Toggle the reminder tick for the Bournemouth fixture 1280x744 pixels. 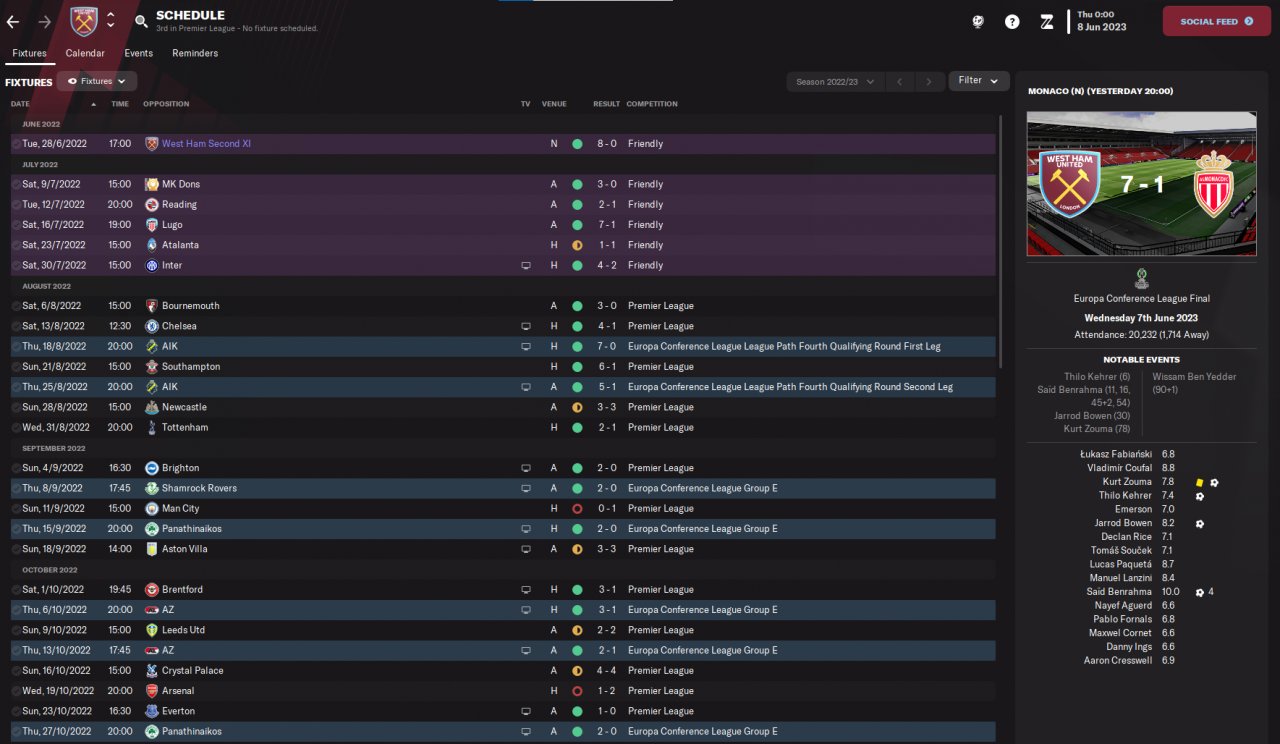(16, 306)
